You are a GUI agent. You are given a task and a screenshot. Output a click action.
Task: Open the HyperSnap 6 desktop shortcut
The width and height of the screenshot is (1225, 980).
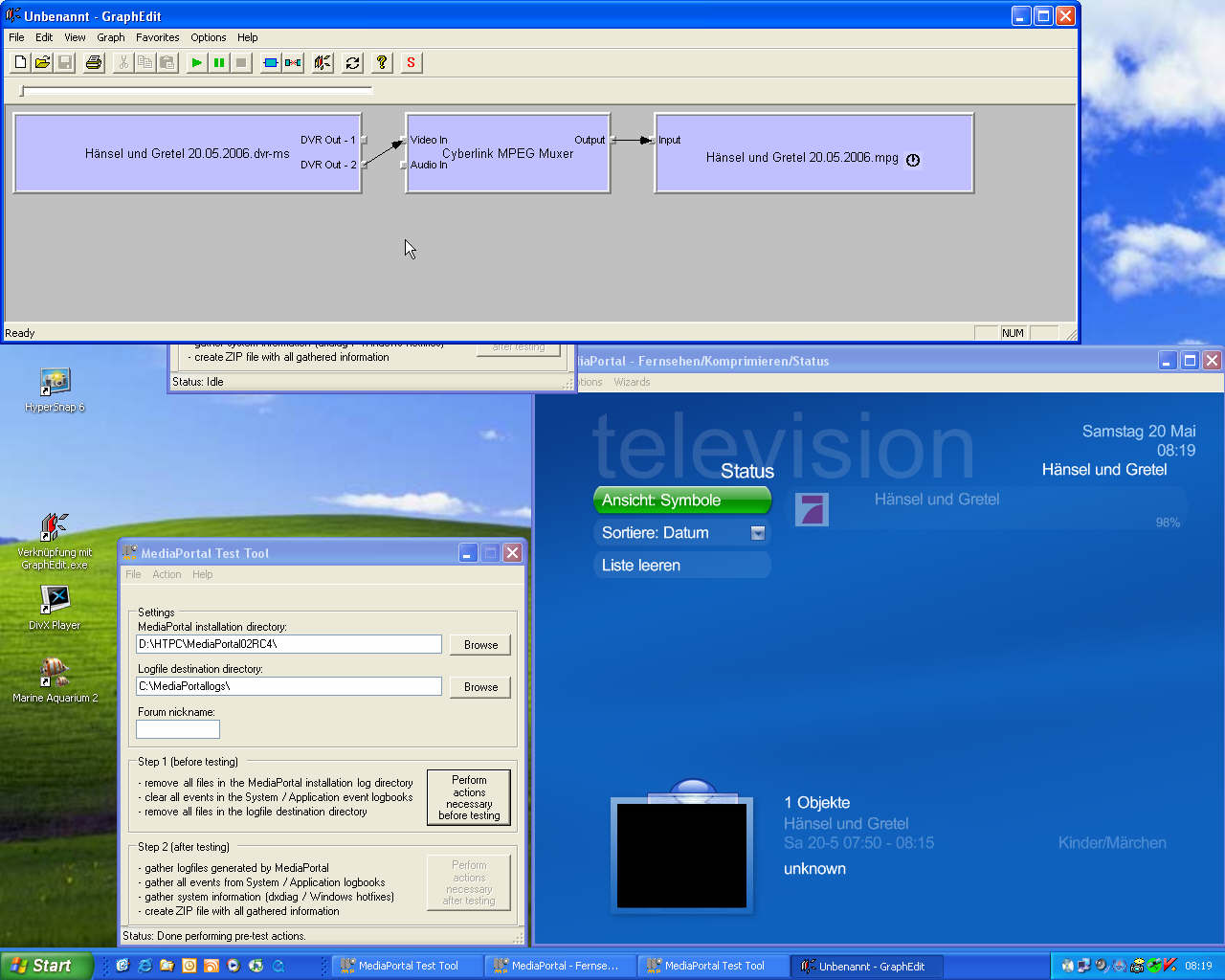click(x=55, y=390)
